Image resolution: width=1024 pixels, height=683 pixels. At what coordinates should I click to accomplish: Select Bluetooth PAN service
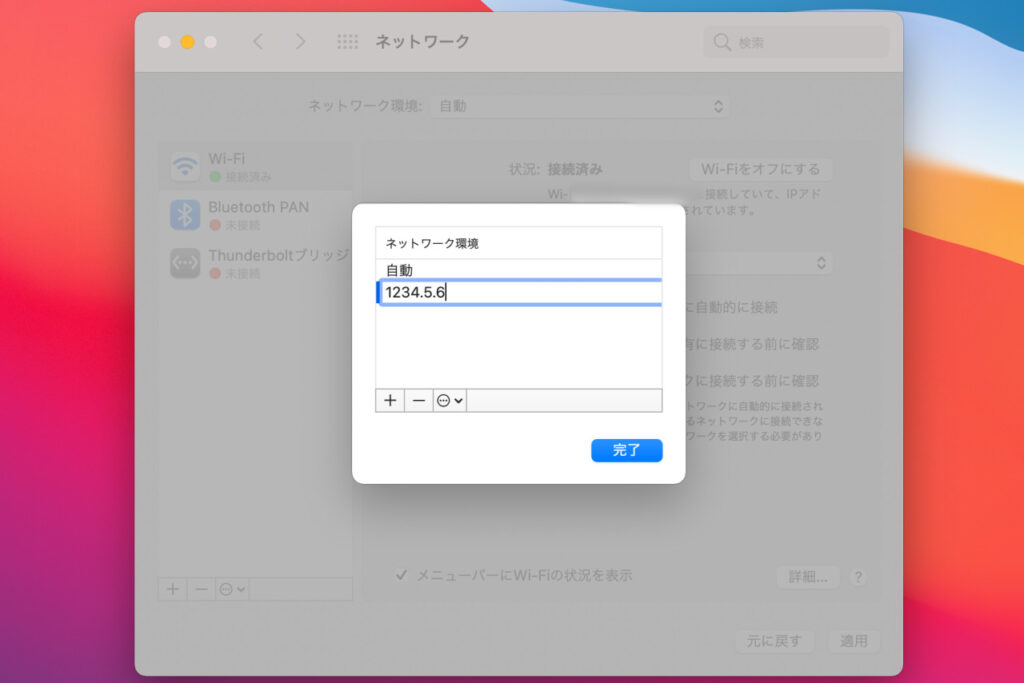255,215
